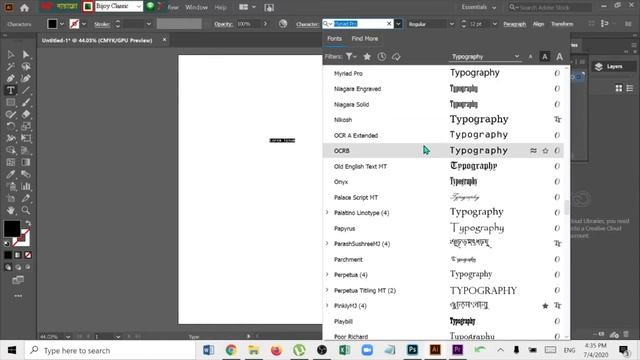Open the Edit Toolbar three-dots button
Image resolution: width=640 pixels, height=360 pixels.
point(18,296)
